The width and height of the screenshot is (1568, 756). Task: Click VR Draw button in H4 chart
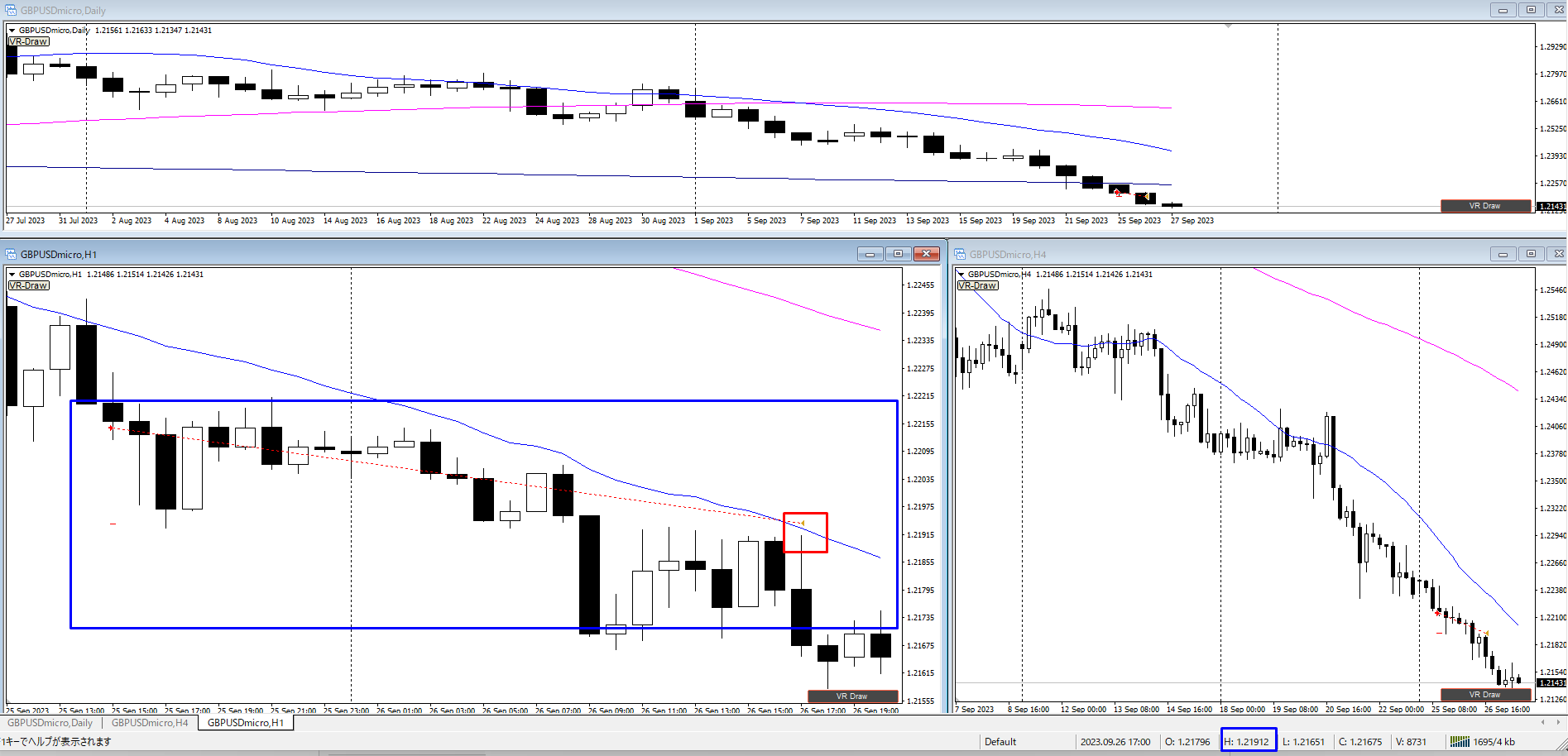tap(1485, 695)
